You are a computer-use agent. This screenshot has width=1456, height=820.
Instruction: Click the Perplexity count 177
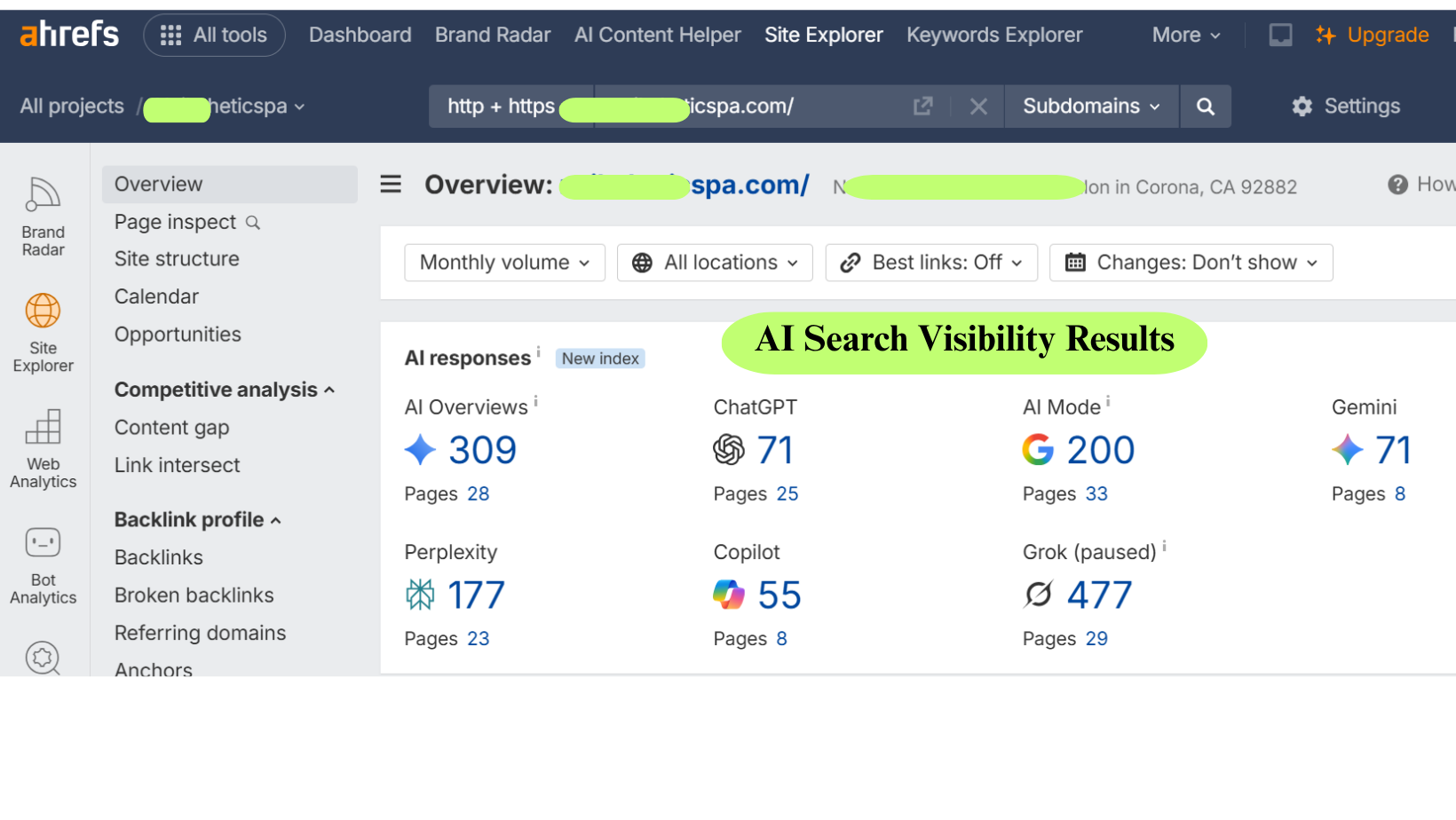click(476, 595)
